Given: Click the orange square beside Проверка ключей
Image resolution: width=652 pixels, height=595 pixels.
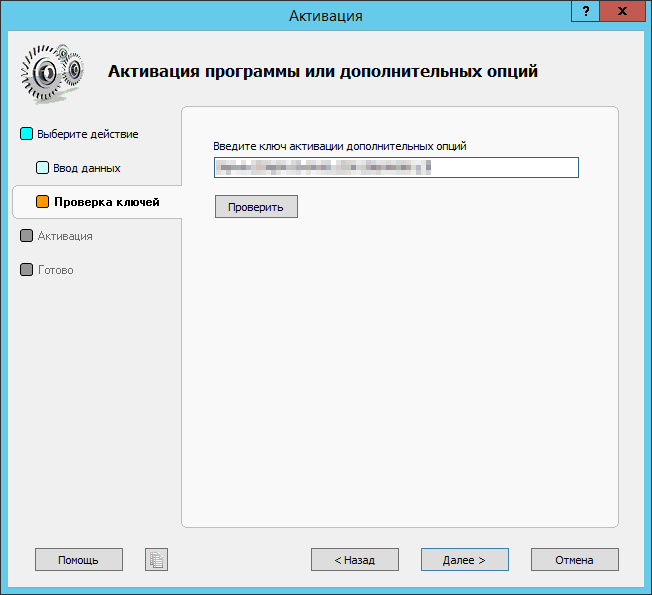Looking at the screenshot, I should [x=42, y=202].
